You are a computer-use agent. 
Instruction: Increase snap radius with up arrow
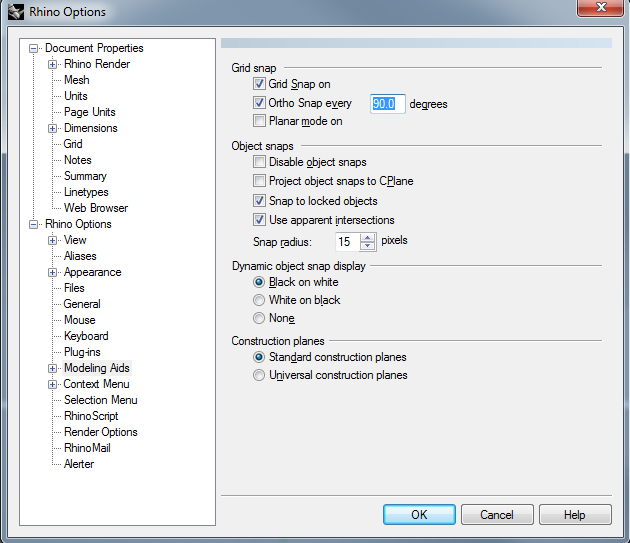(367, 238)
